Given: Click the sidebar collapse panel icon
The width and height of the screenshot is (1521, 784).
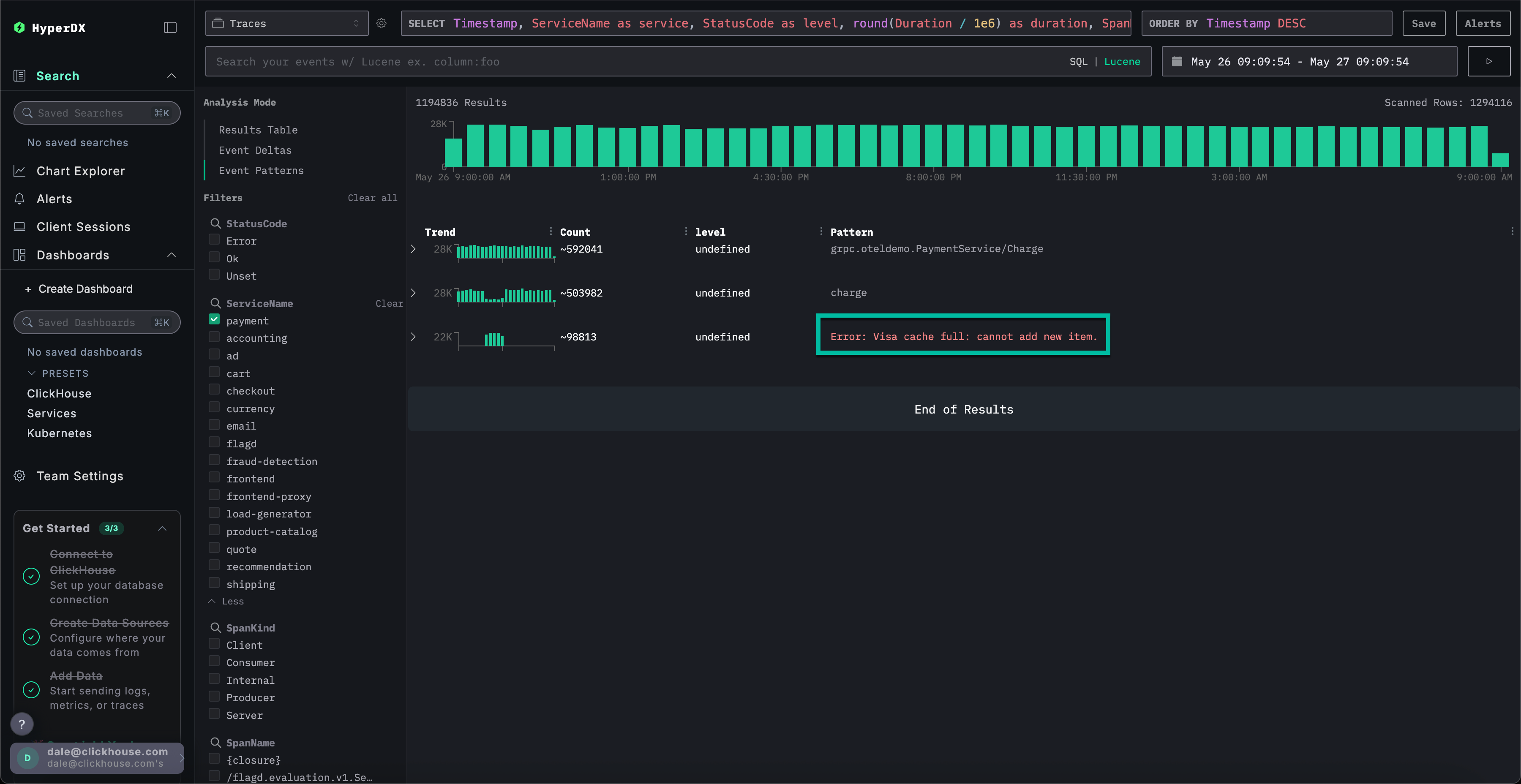Looking at the screenshot, I should click(170, 28).
